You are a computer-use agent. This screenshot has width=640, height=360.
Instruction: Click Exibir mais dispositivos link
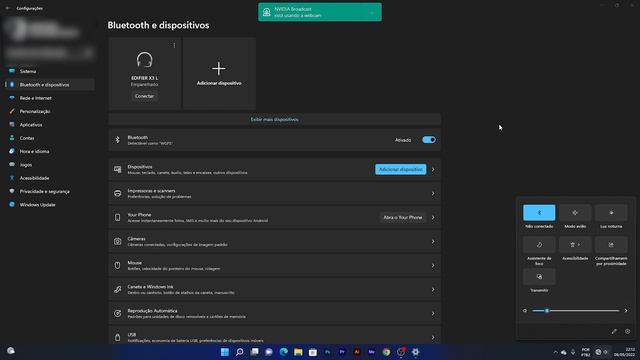coord(274,120)
